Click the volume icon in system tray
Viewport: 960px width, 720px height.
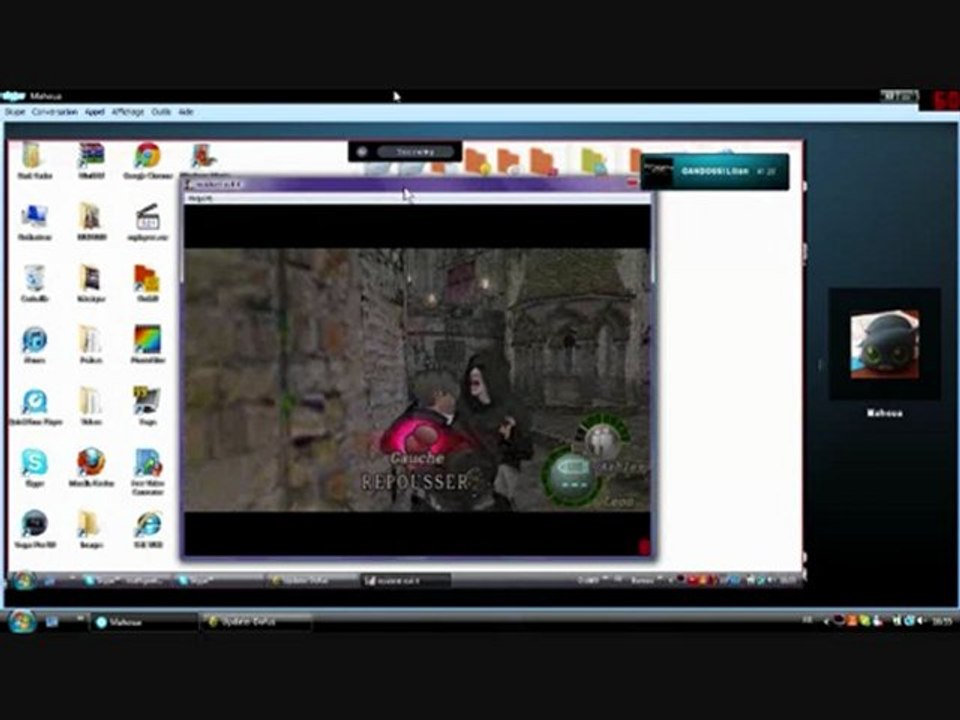coord(920,621)
